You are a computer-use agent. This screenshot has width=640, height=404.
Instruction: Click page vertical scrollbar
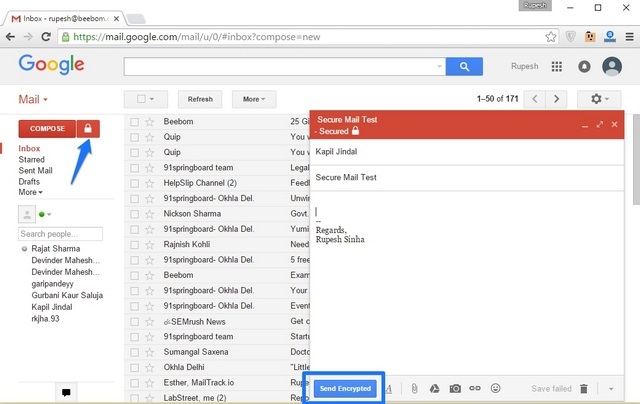click(636, 159)
